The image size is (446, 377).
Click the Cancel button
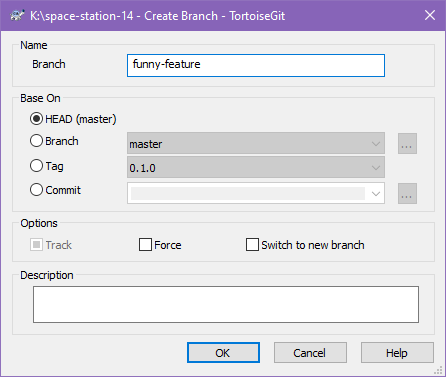coord(310,353)
